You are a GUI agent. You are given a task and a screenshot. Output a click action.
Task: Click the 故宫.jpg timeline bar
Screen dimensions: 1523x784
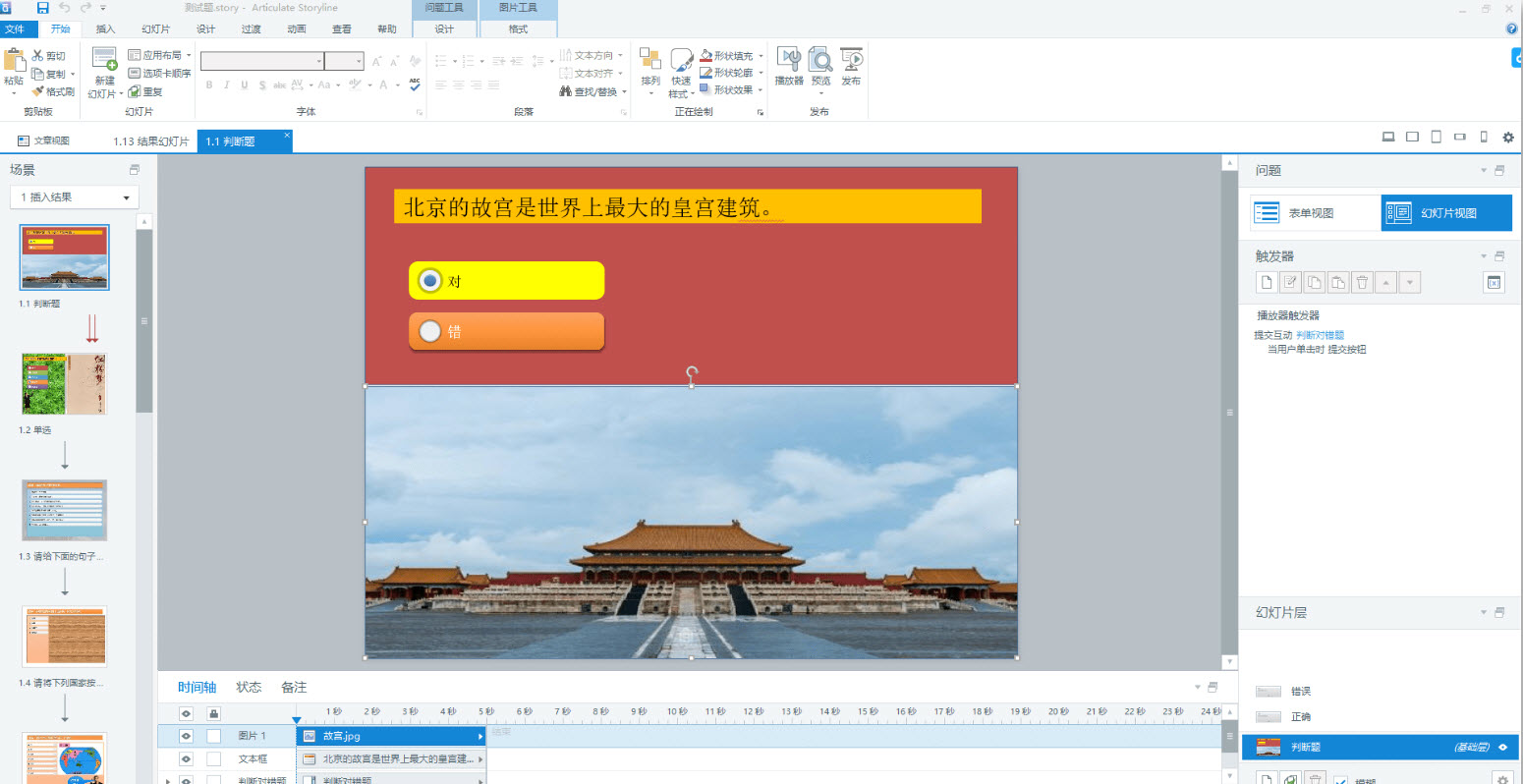[391, 736]
